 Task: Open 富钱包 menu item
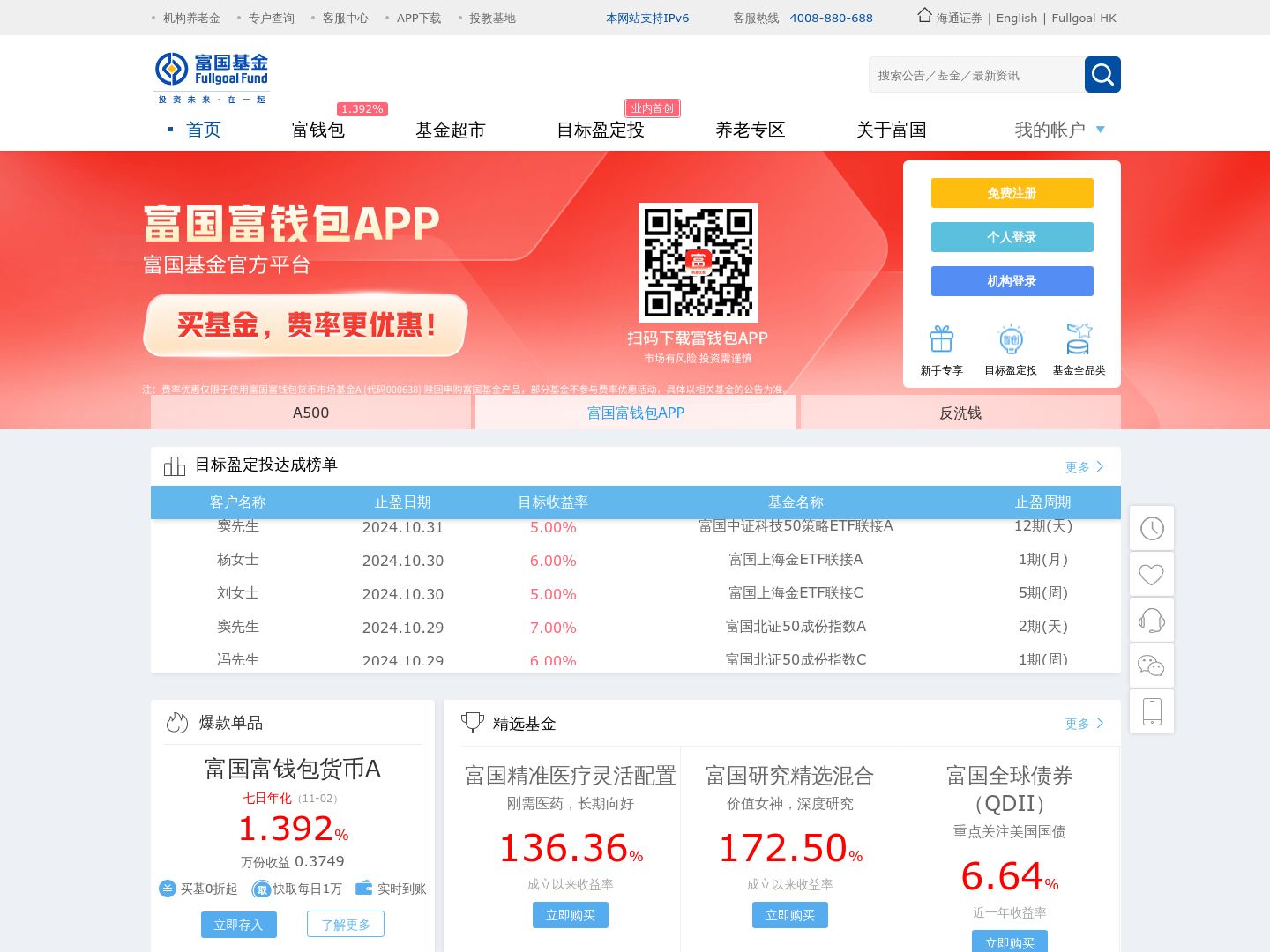pyautogui.click(x=318, y=130)
